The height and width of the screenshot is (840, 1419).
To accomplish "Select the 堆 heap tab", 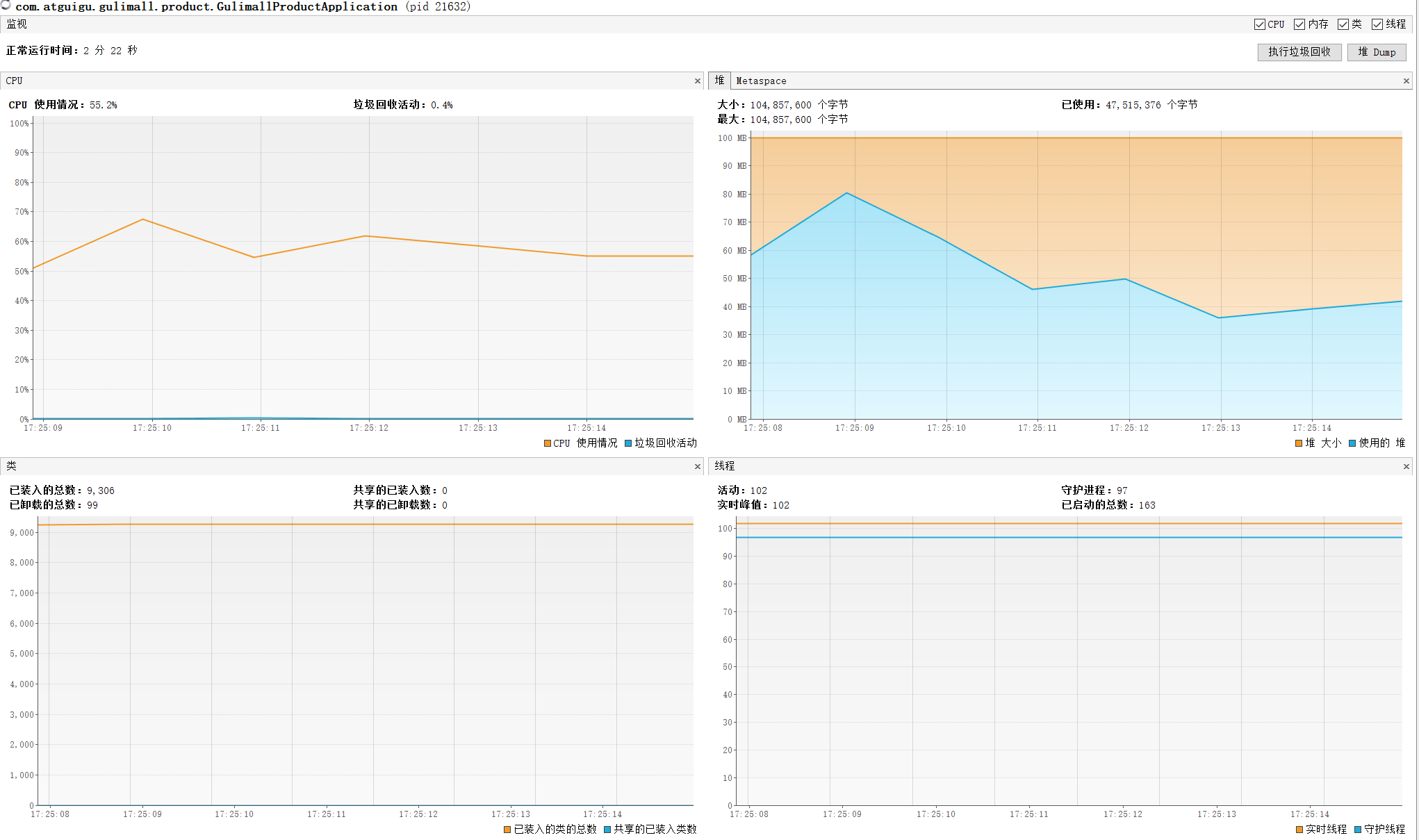I will tap(719, 81).
